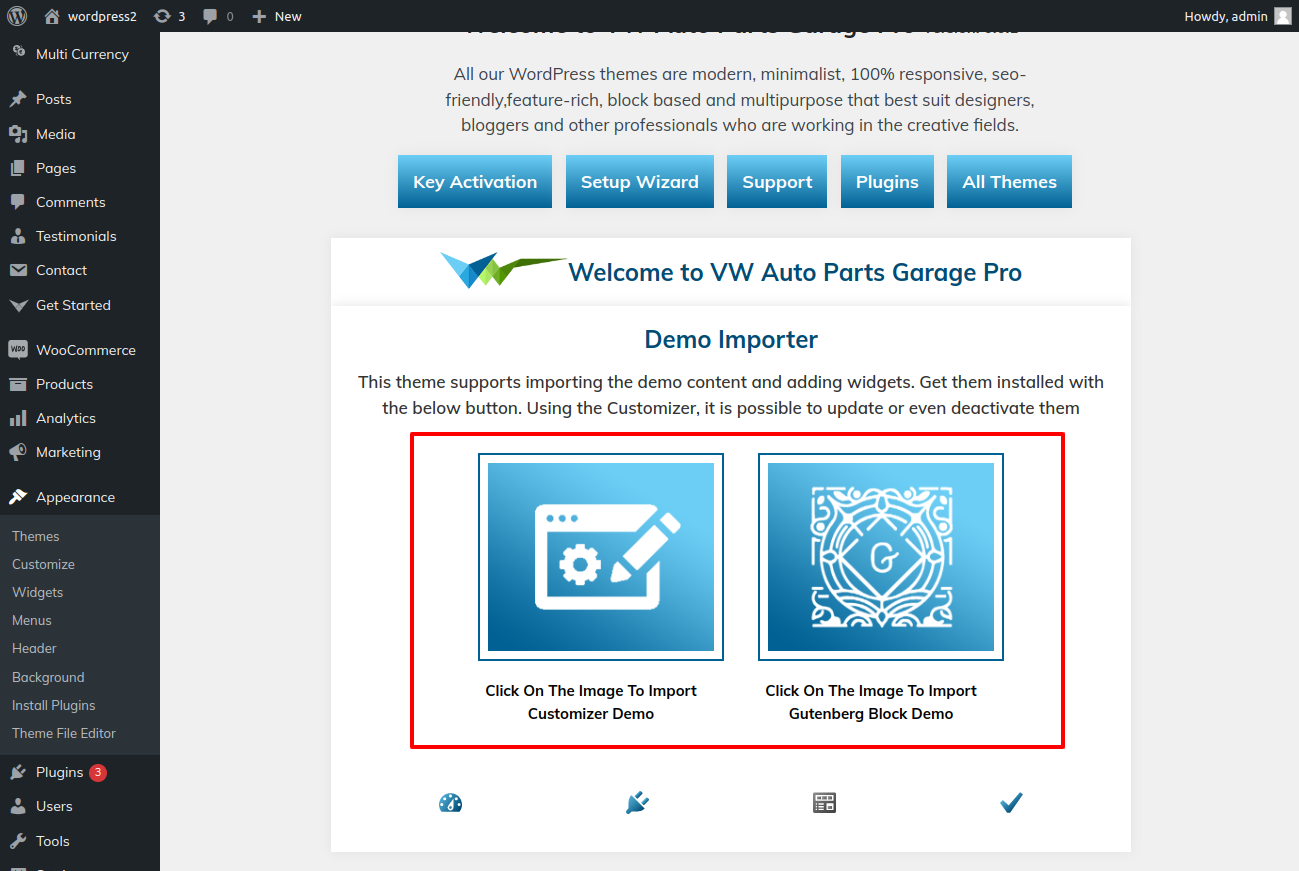
Task: Launch the Setup Wizard button
Action: tap(639, 182)
